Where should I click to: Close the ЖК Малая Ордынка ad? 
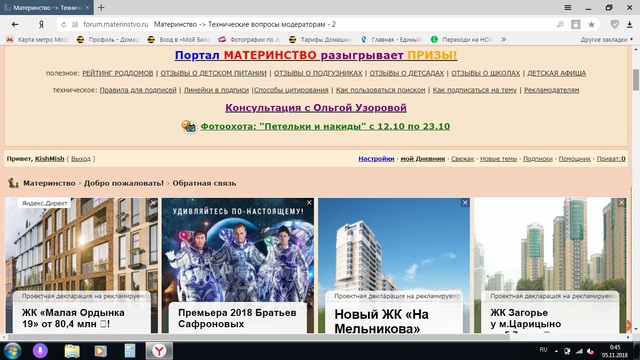click(153, 202)
